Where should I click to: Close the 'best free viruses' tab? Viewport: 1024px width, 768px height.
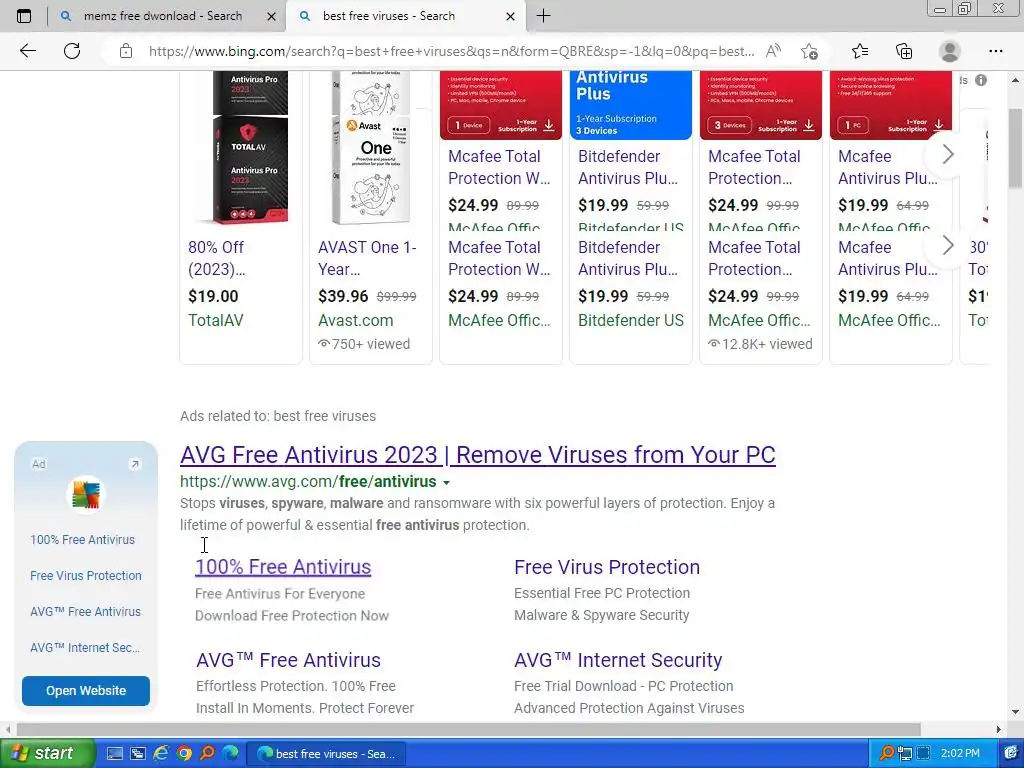(x=511, y=16)
